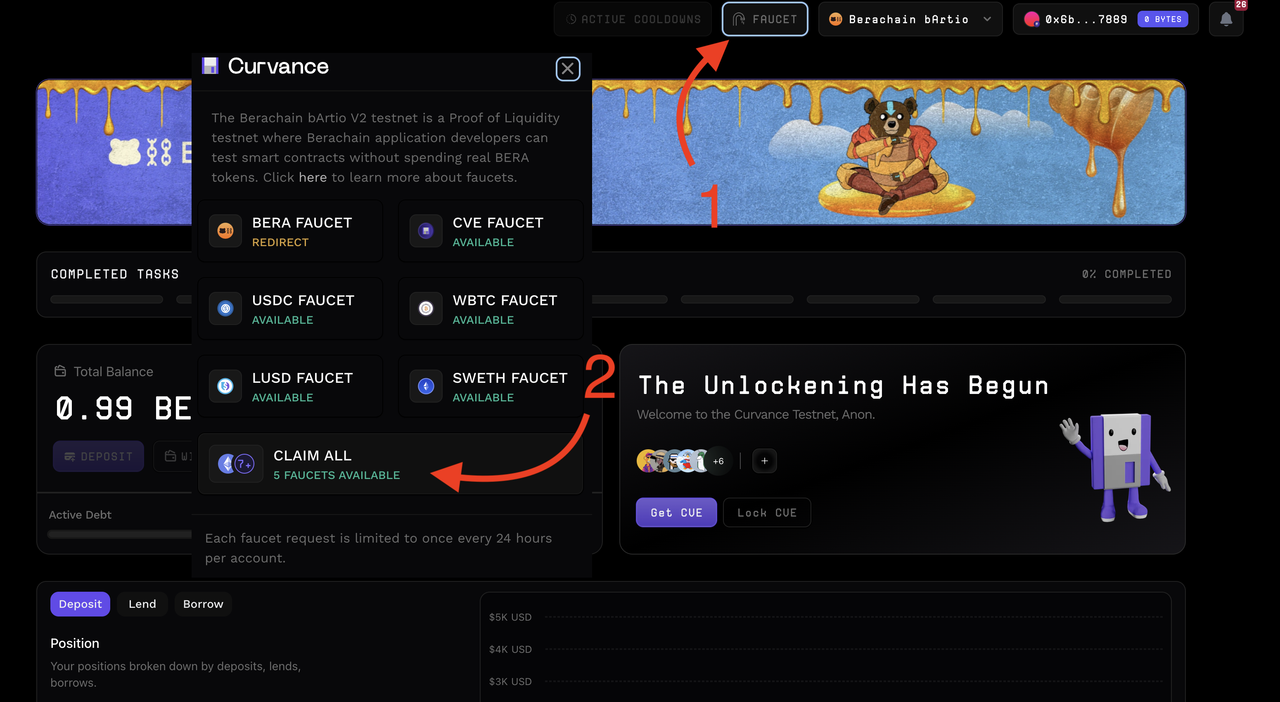
Task: Click the stacked token icons in Claim All
Action: coord(236,464)
